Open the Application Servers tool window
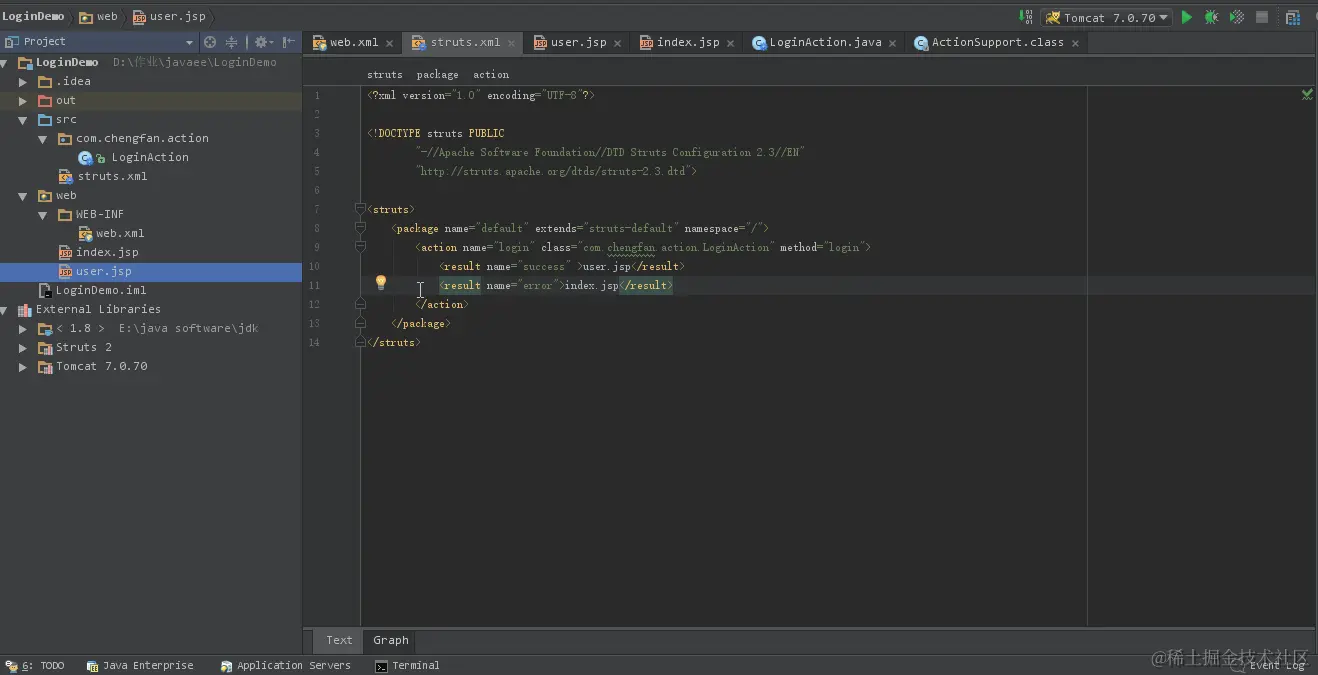The height and width of the screenshot is (675, 1318). 286,666
